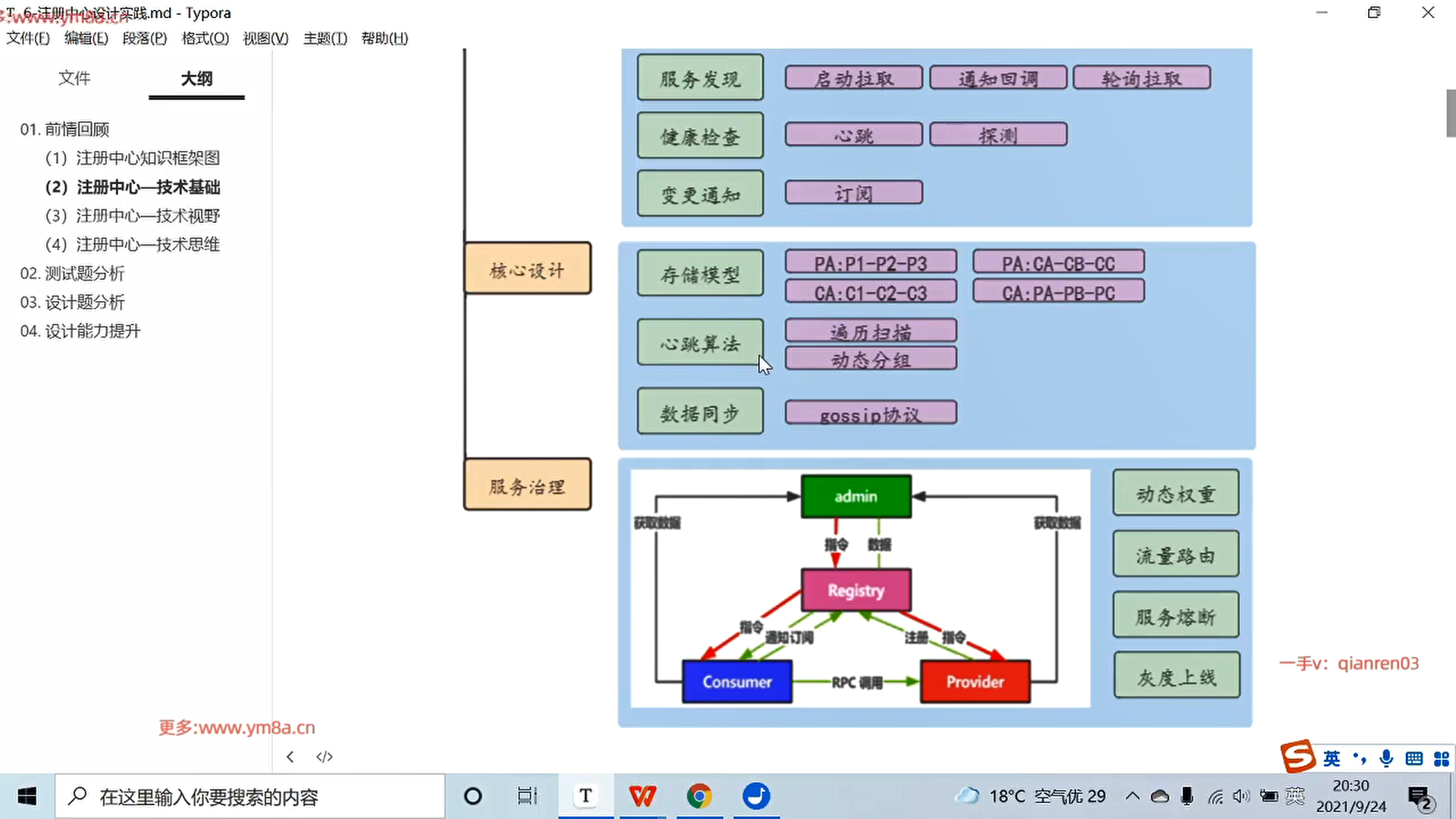Jump to 02. 测试题分析 outline heading
Screen dimensions: 1456x819
[x=72, y=273]
